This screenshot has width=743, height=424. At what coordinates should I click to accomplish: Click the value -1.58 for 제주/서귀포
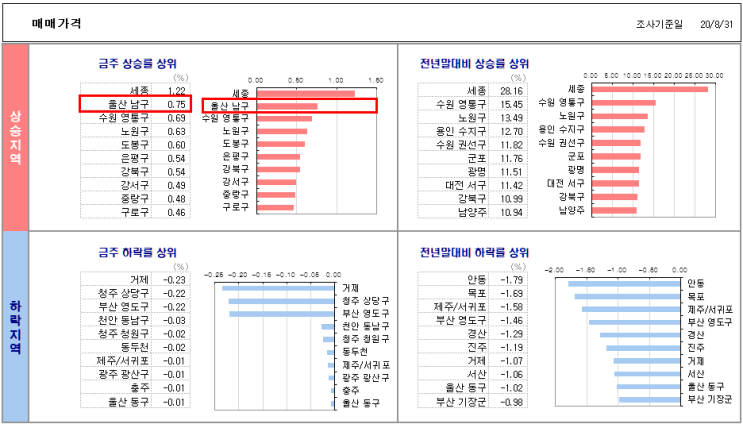(513, 307)
